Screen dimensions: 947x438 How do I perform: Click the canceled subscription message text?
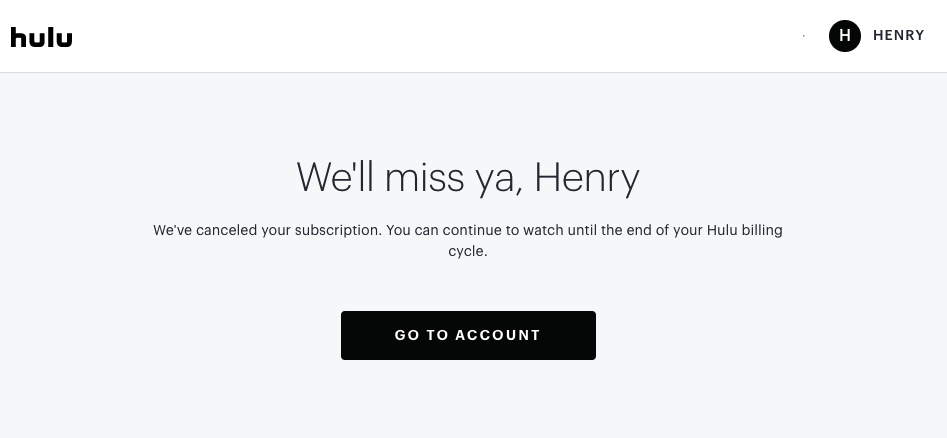(467, 230)
